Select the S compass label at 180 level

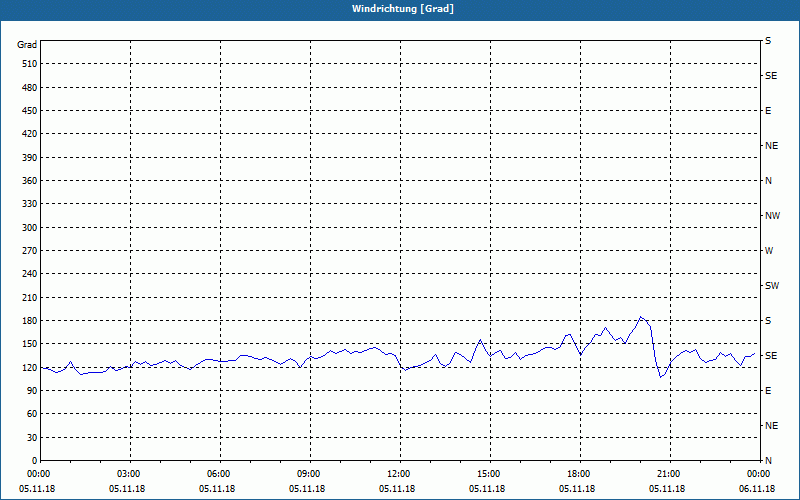coord(768,321)
